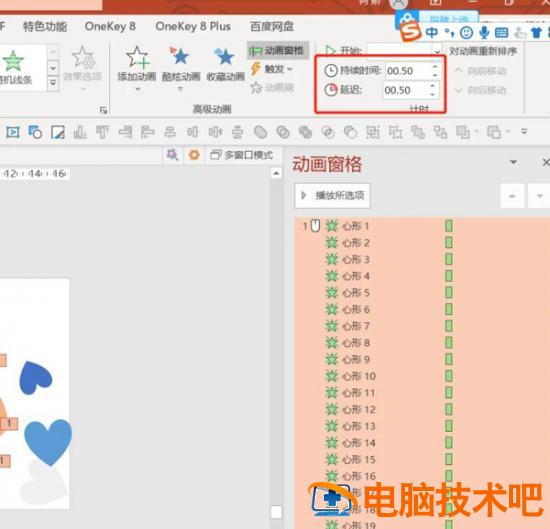Click the align left icon
The image size is (550, 529).
[x=148, y=132]
